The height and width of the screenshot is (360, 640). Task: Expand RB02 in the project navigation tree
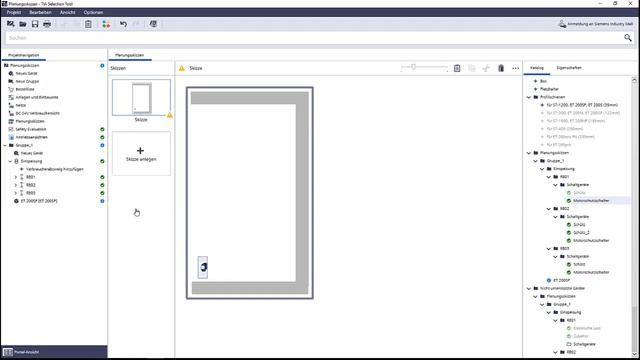click(16, 185)
